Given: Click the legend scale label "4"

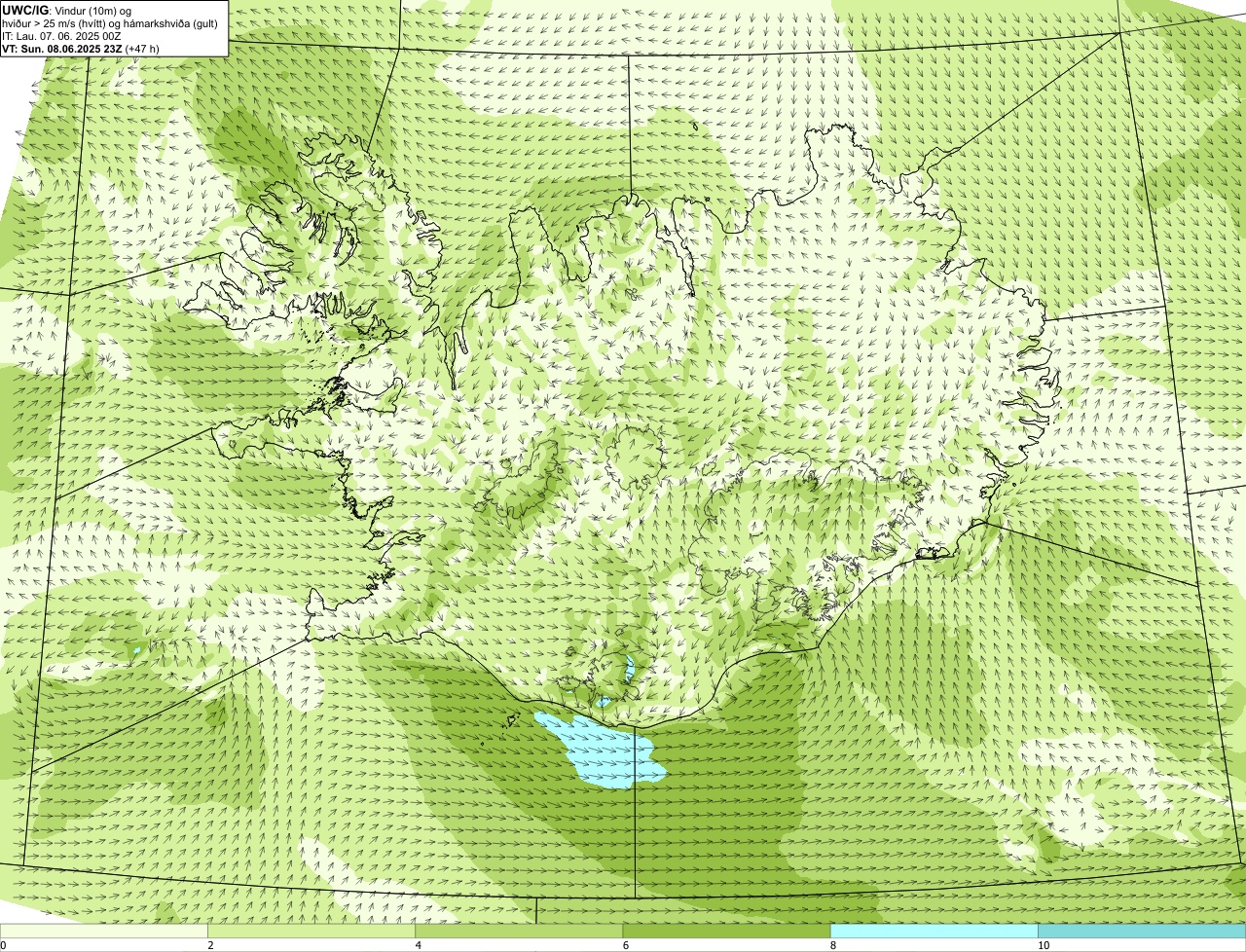Looking at the screenshot, I should click(418, 945).
